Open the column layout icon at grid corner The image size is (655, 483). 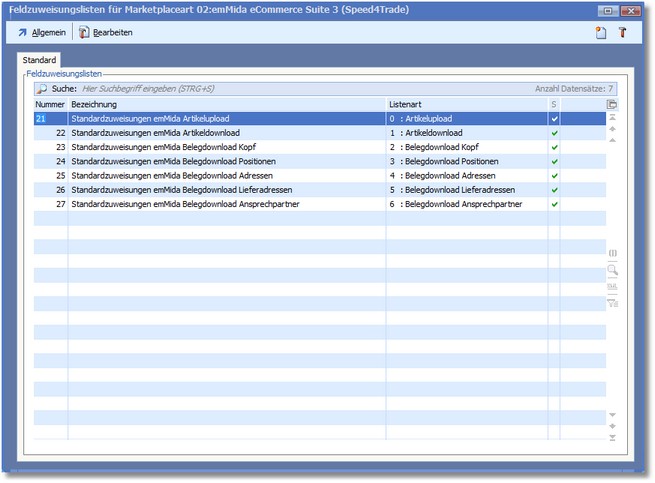(x=612, y=104)
